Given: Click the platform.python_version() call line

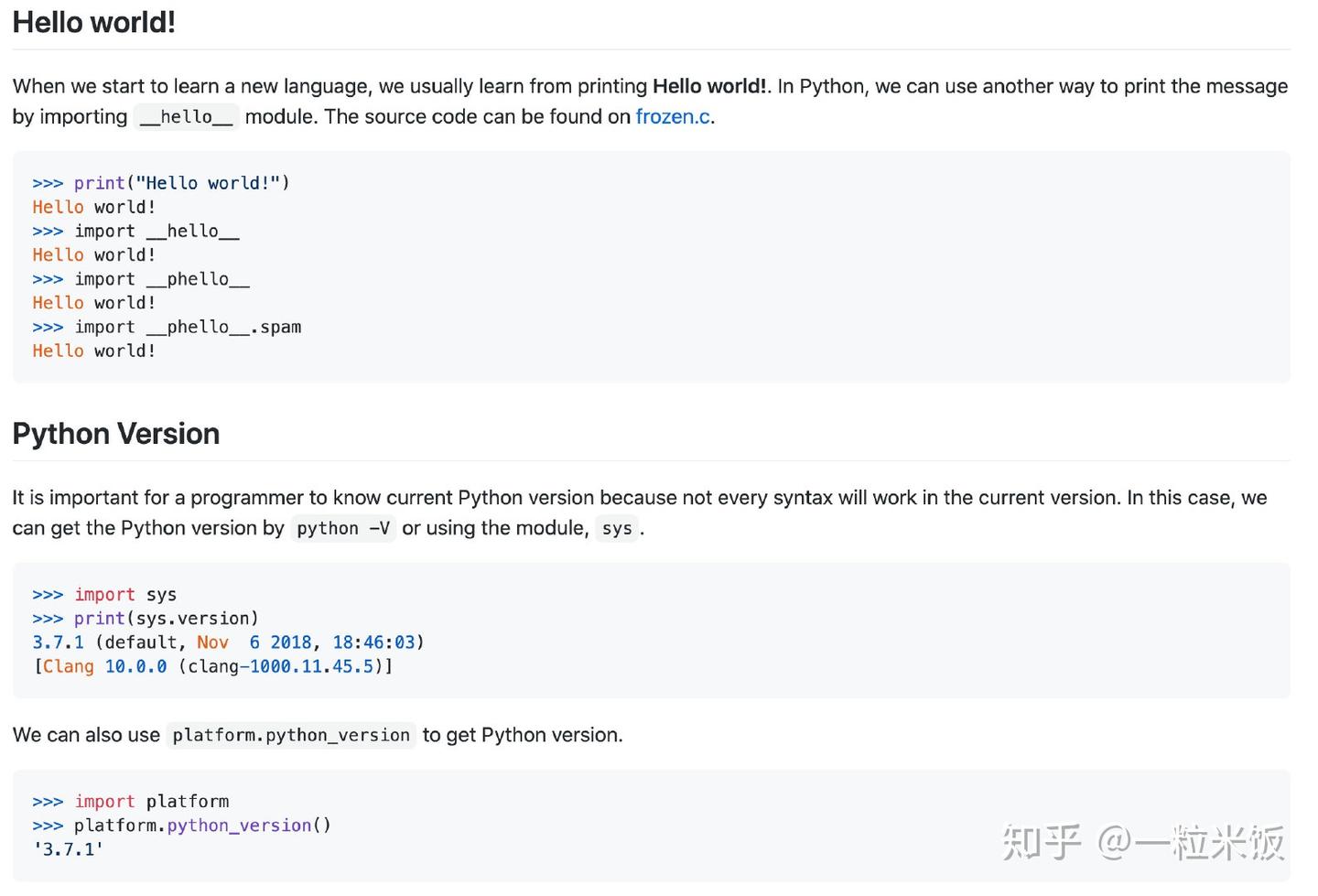Looking at the screenshot, I should [x=180, y=825].
